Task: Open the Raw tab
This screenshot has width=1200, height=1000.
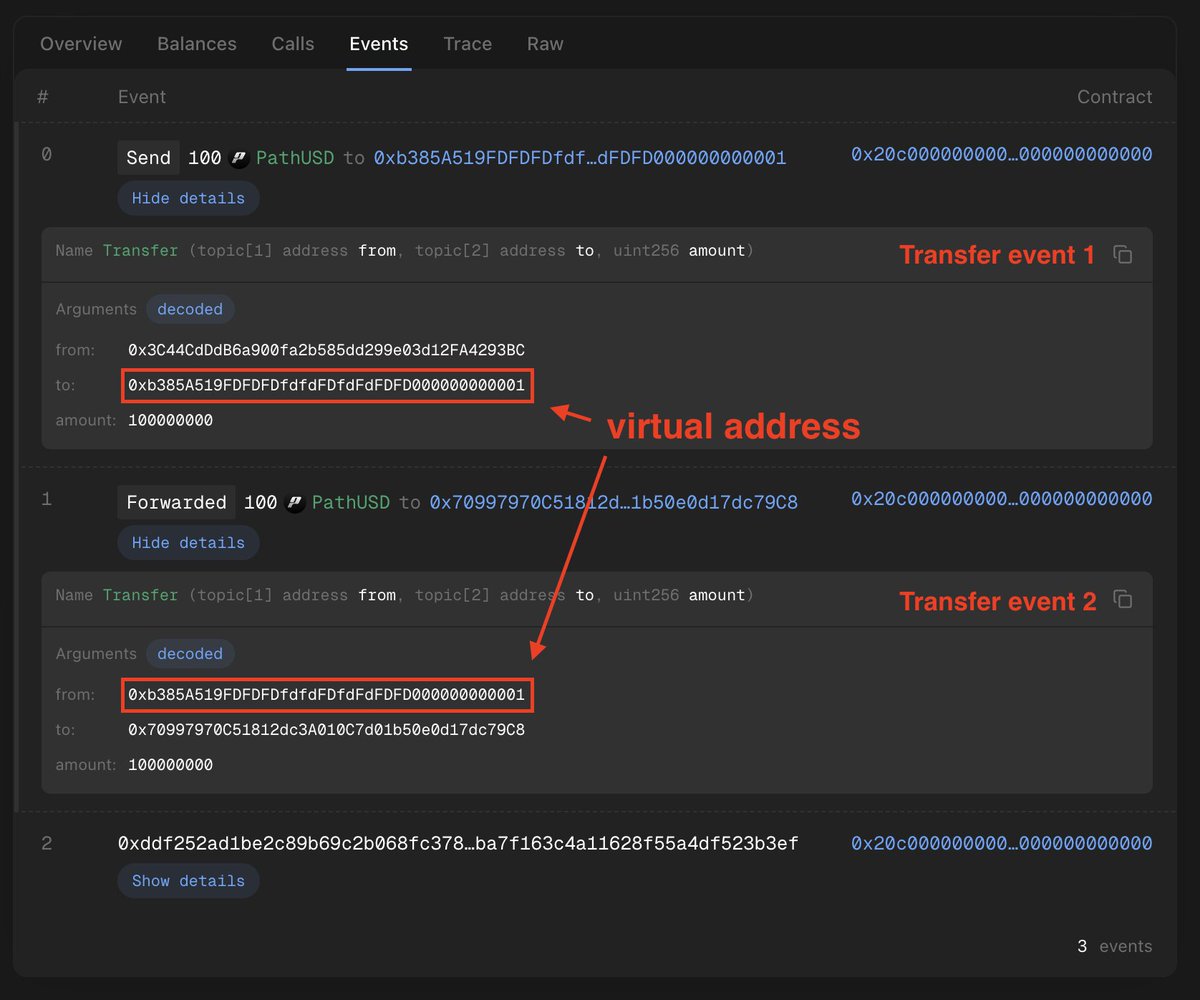Action: (545, 44)
